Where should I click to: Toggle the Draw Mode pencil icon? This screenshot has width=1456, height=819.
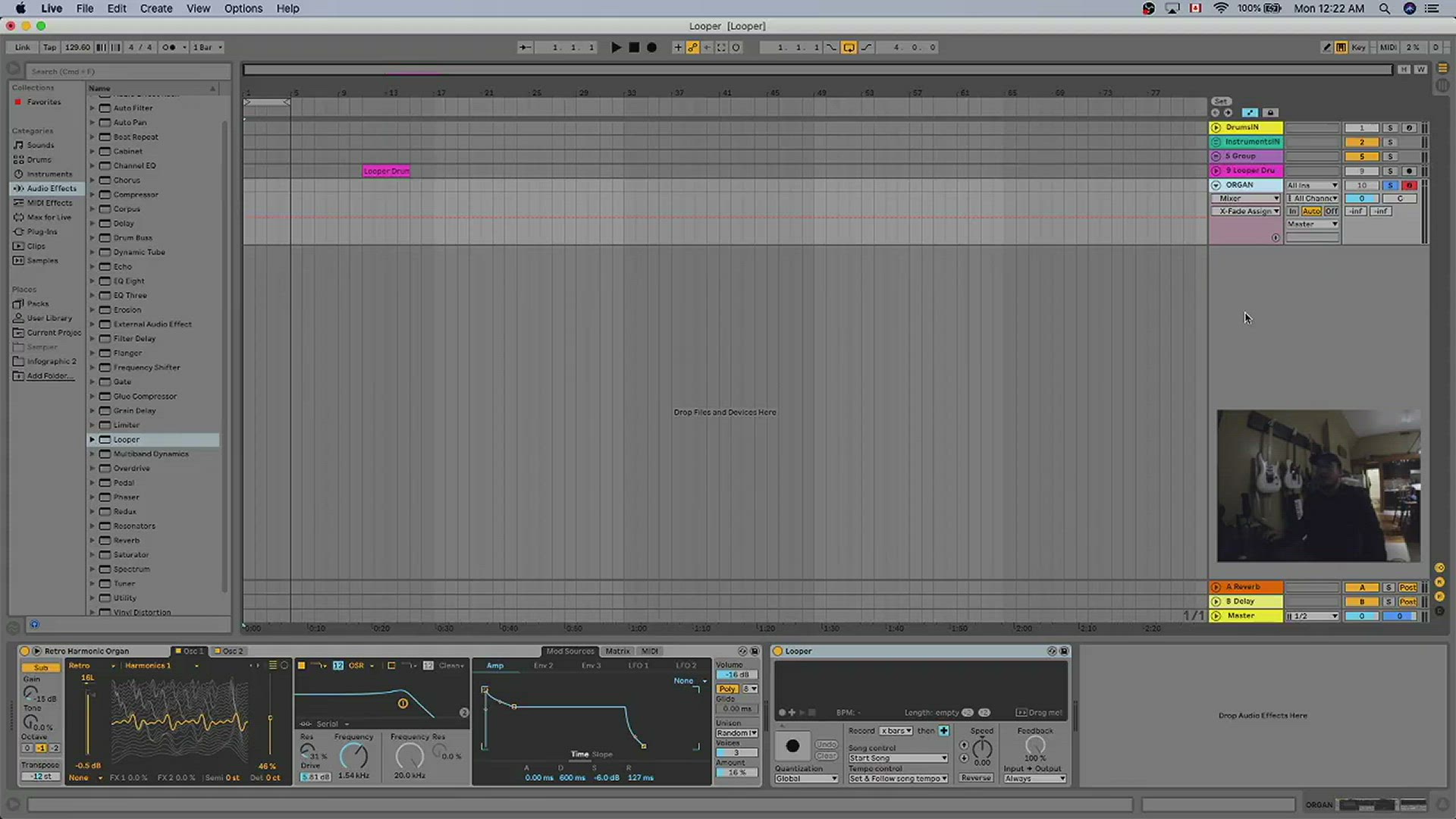tap(1326, 47)
